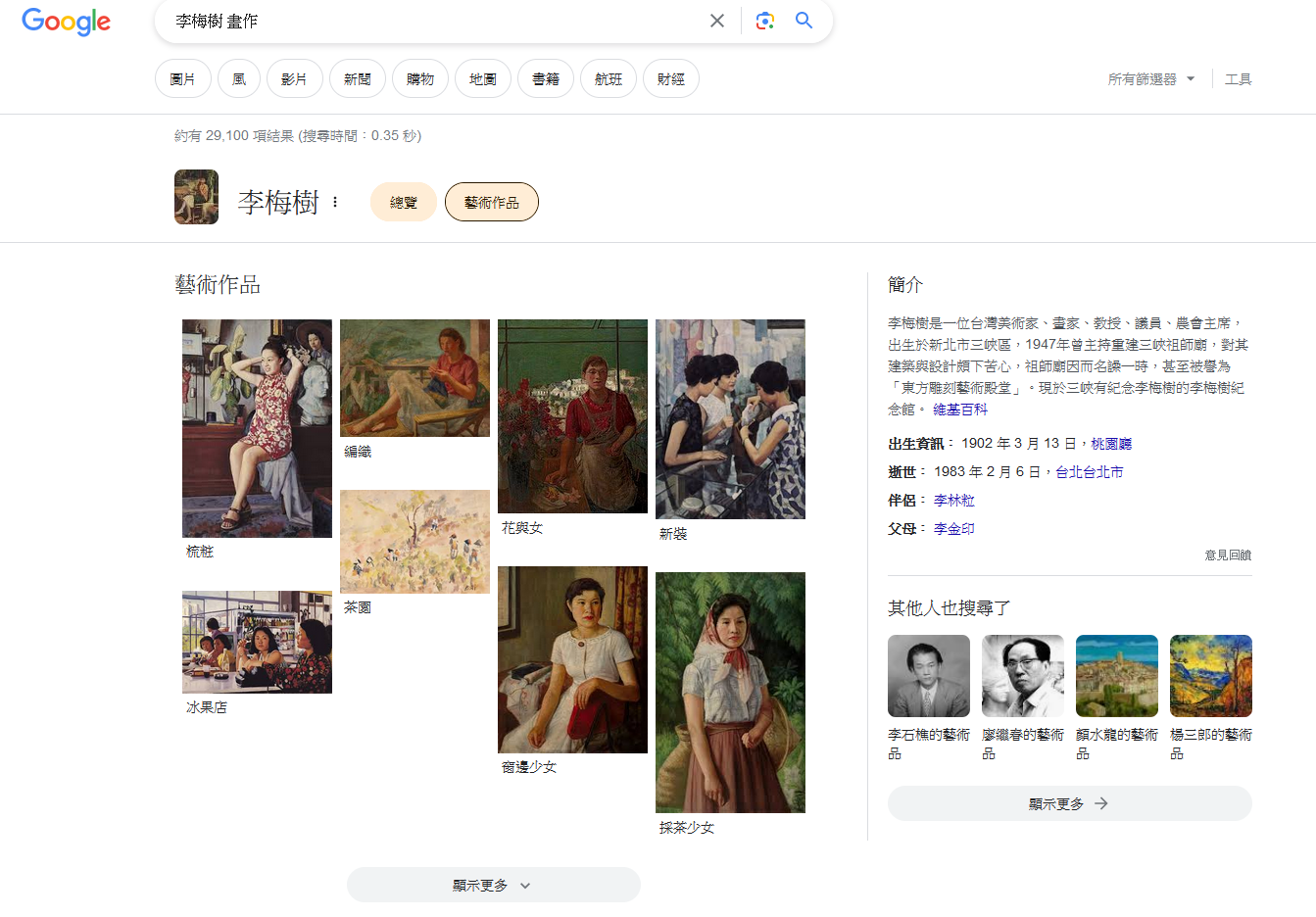
Task: Open the 李金印 parent link
Action: tap(954, 529)
